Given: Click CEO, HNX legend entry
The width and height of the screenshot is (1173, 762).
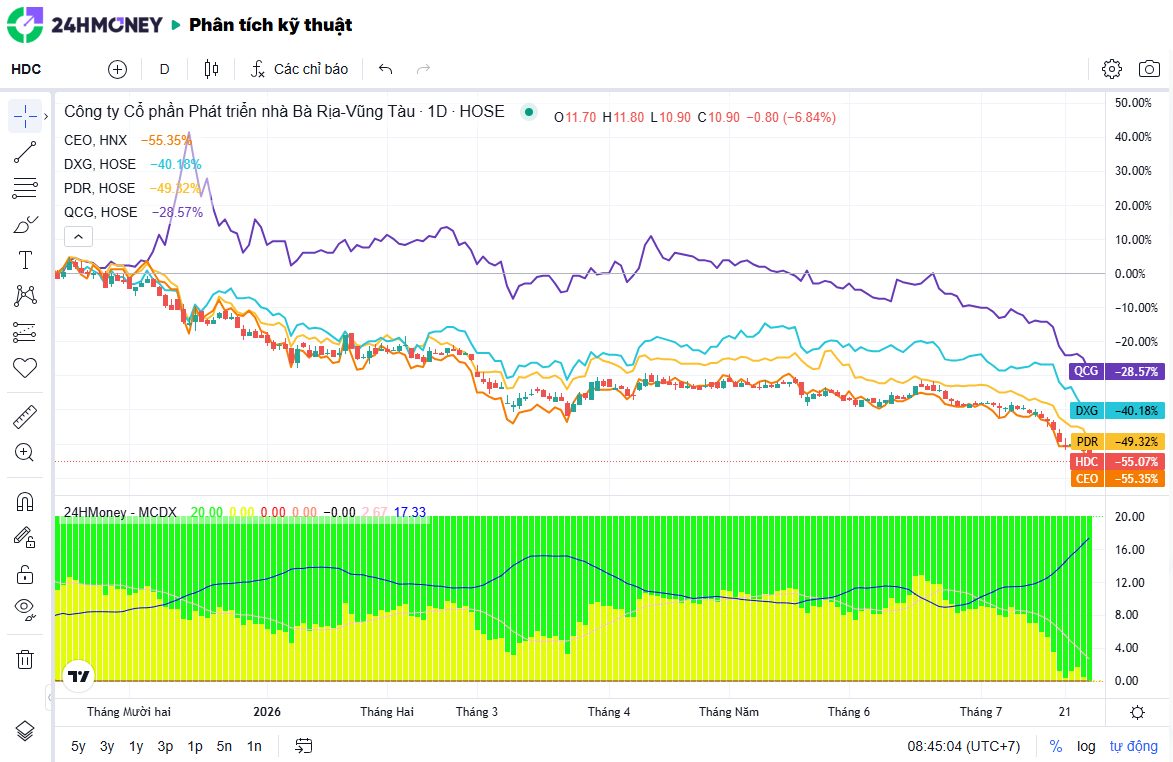Looking at the screenshot, I should tap(96, 140).
